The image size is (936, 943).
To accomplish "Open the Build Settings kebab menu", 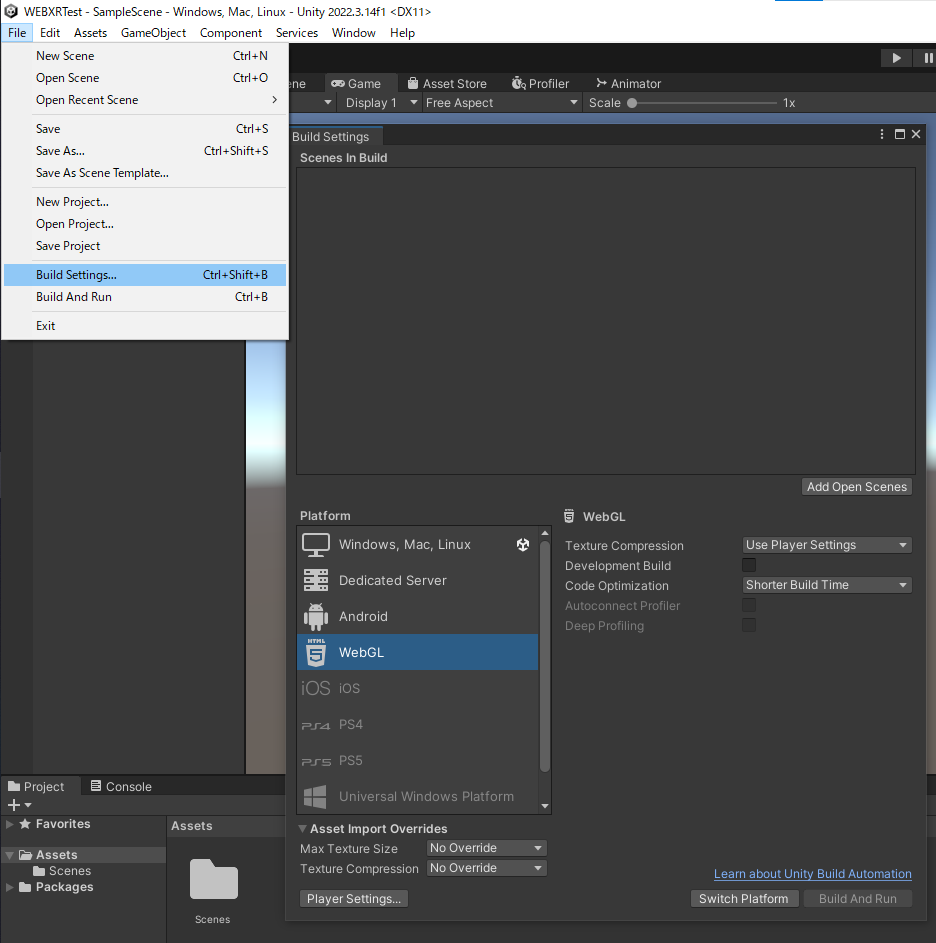I will 882,134.
